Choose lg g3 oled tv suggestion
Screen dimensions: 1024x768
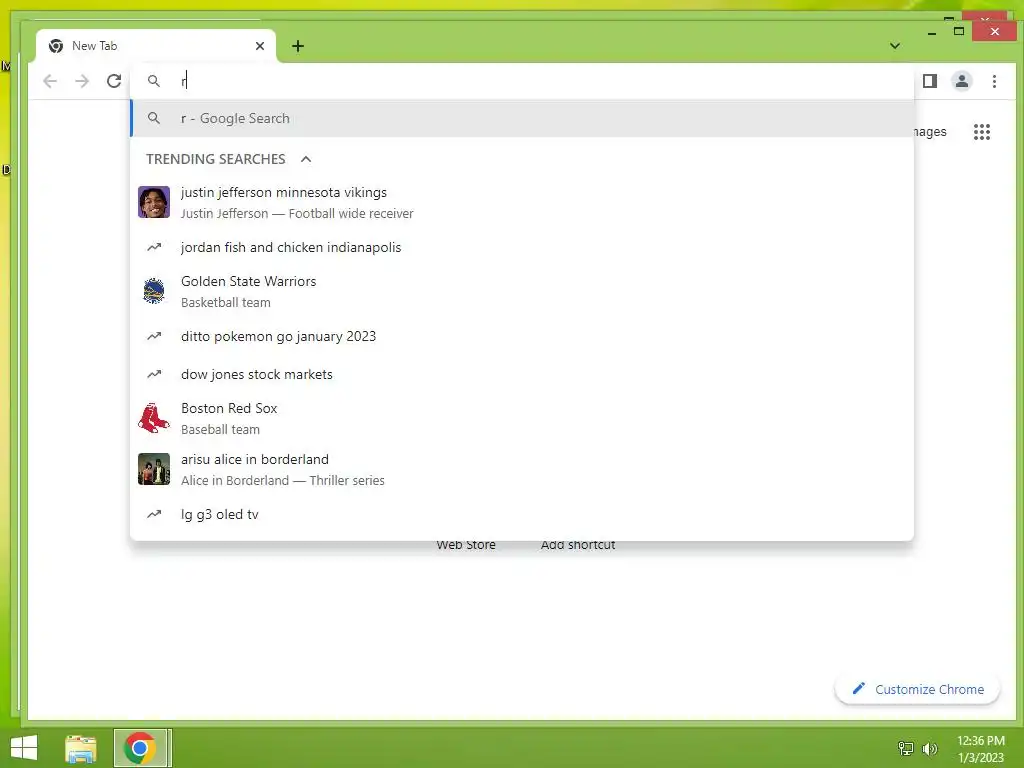click(522, 515)
